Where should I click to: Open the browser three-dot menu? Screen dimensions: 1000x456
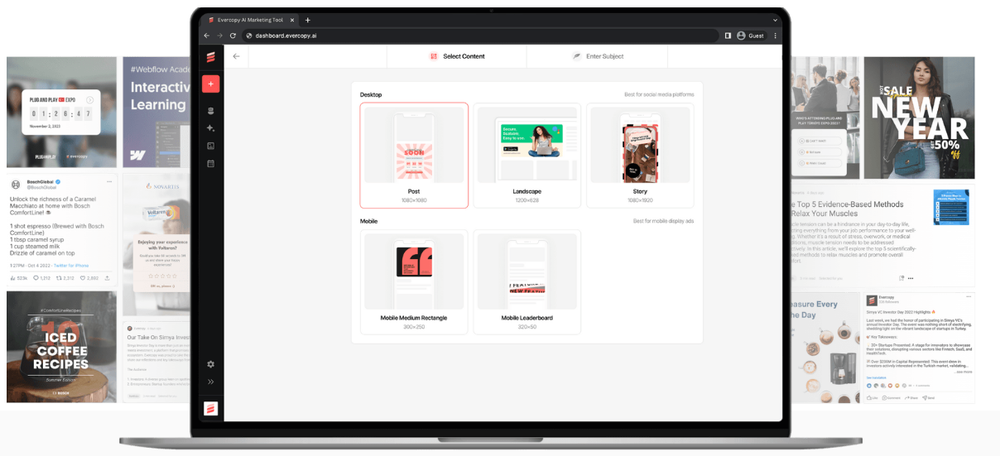click(776, 36)
